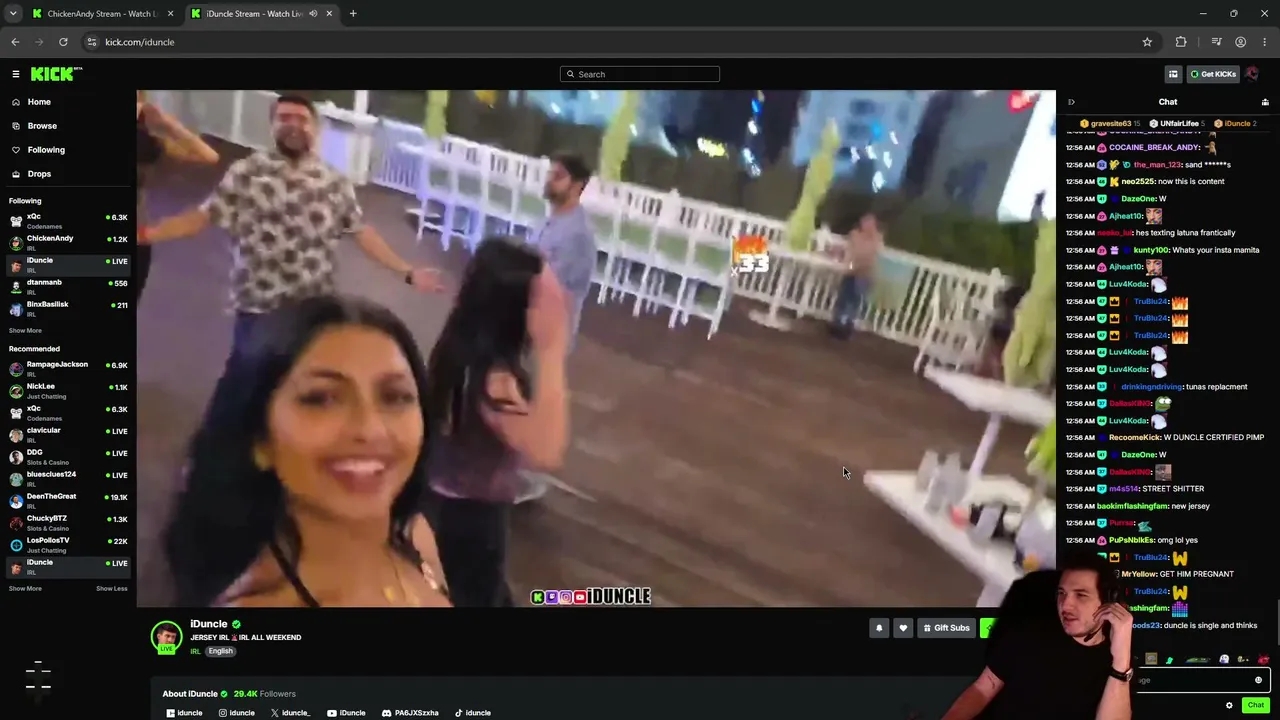The width and height of the screenshot is (1280, 720).
Task: Mute the iDuncle Stream tab audio
Action: 313,14
